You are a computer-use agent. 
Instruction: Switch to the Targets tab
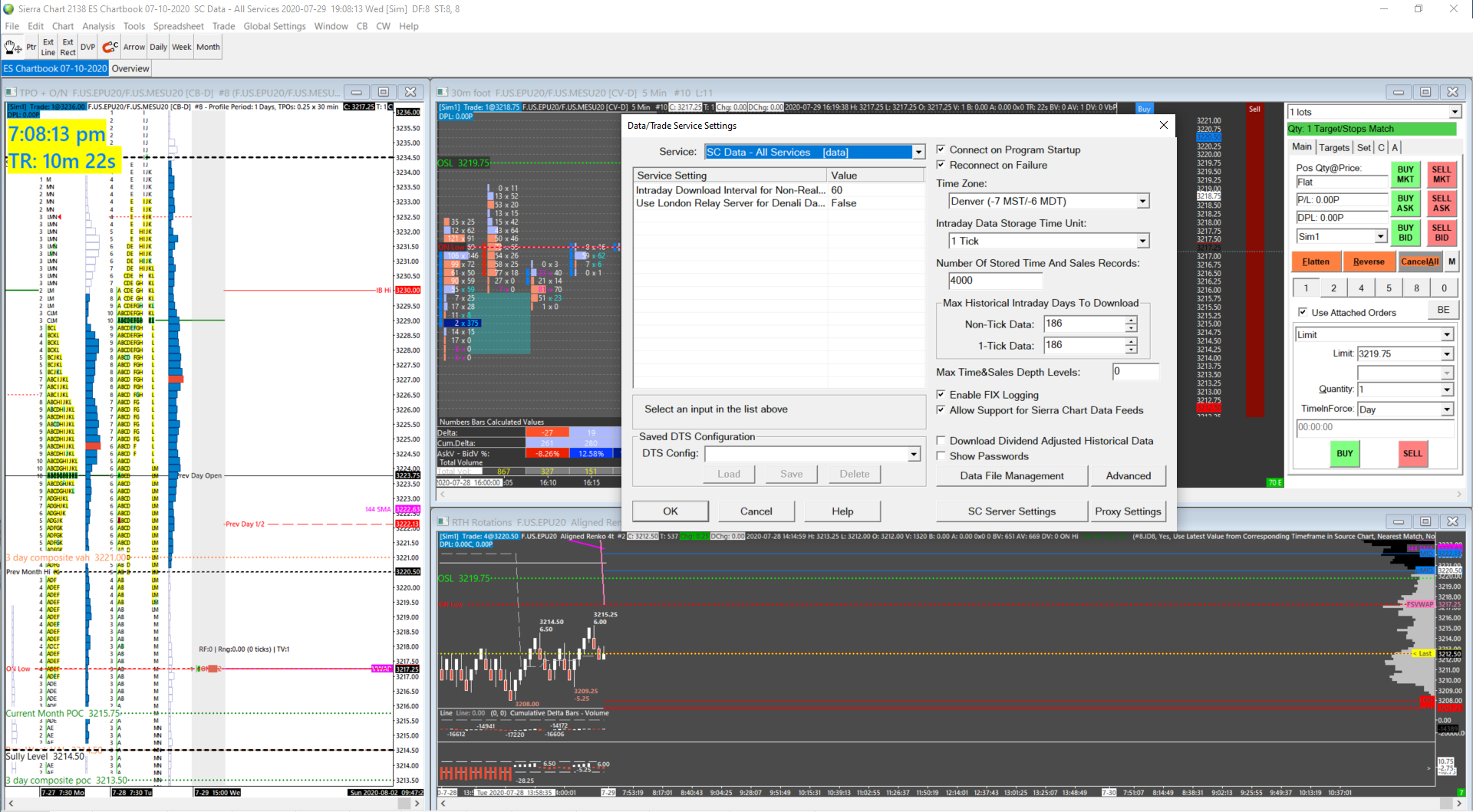click(1334, 148)
